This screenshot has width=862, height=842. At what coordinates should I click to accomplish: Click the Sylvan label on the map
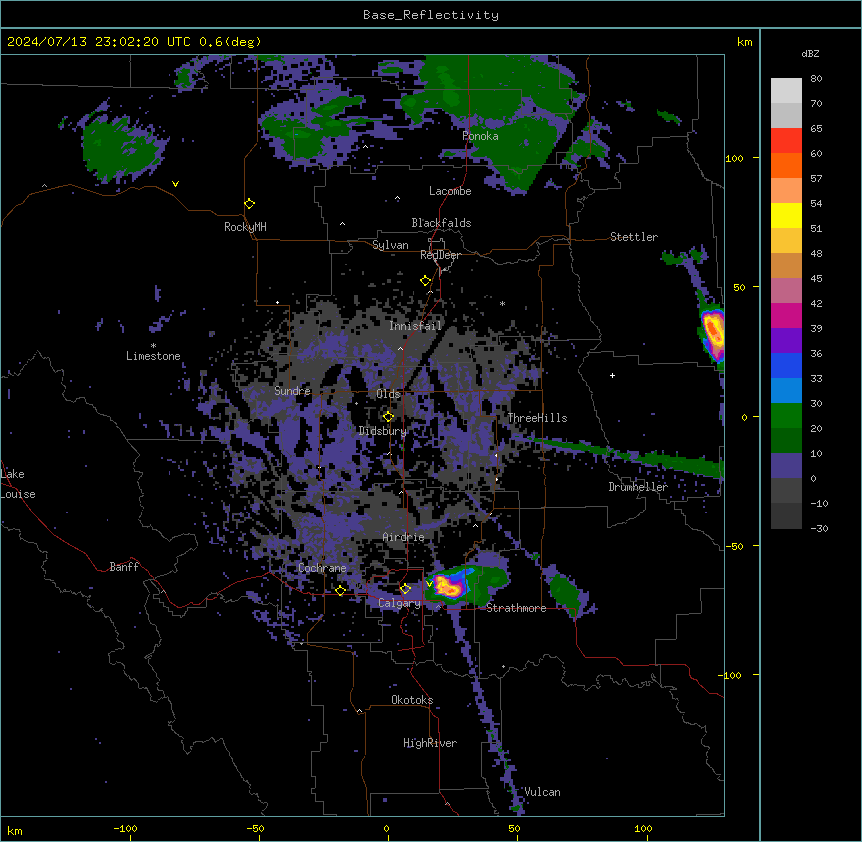click(390, 245)
